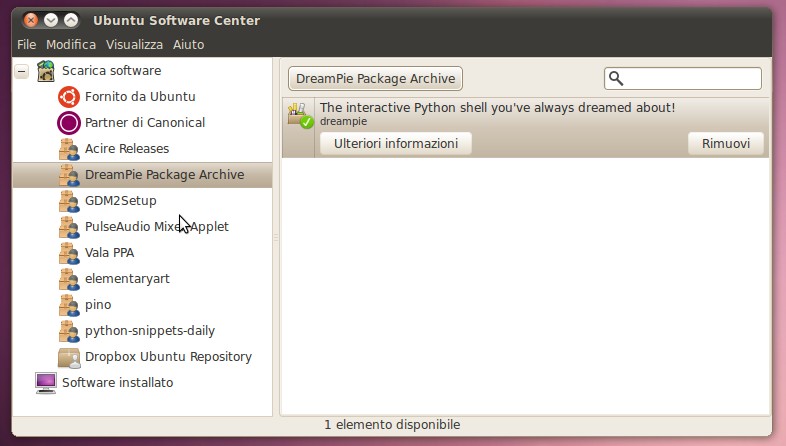Click the Acire Releases package icon
786x446 pixels.
(69, 149)
